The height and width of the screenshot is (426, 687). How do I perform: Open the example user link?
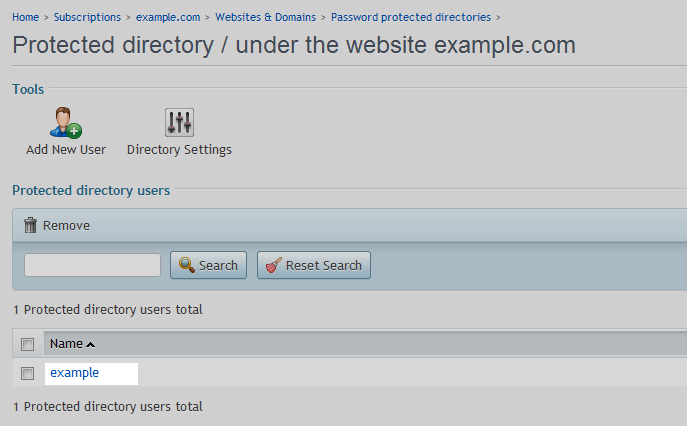pyautogui.click(x=74, y=373)
